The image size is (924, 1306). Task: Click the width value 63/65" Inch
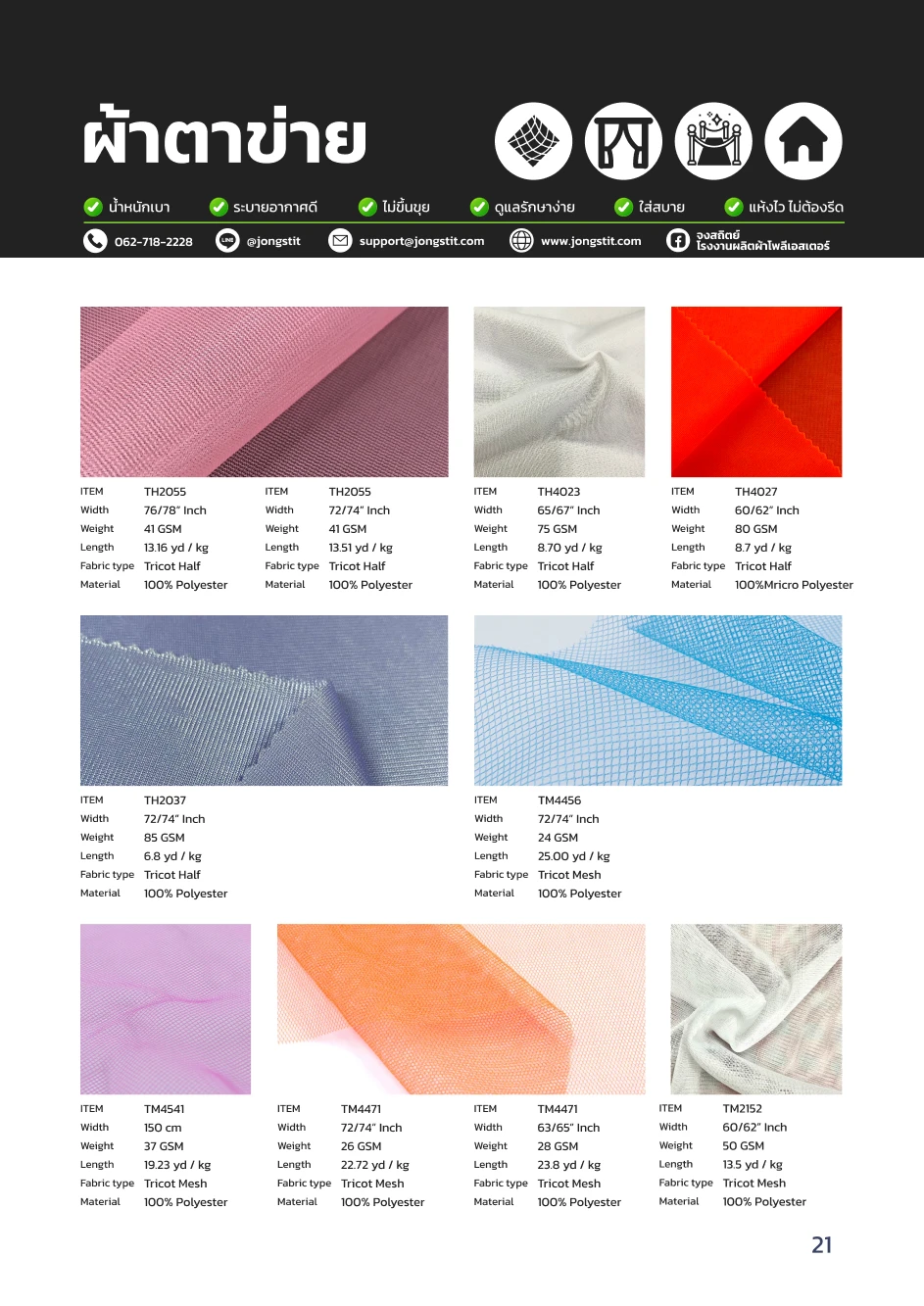[568, 1128]
